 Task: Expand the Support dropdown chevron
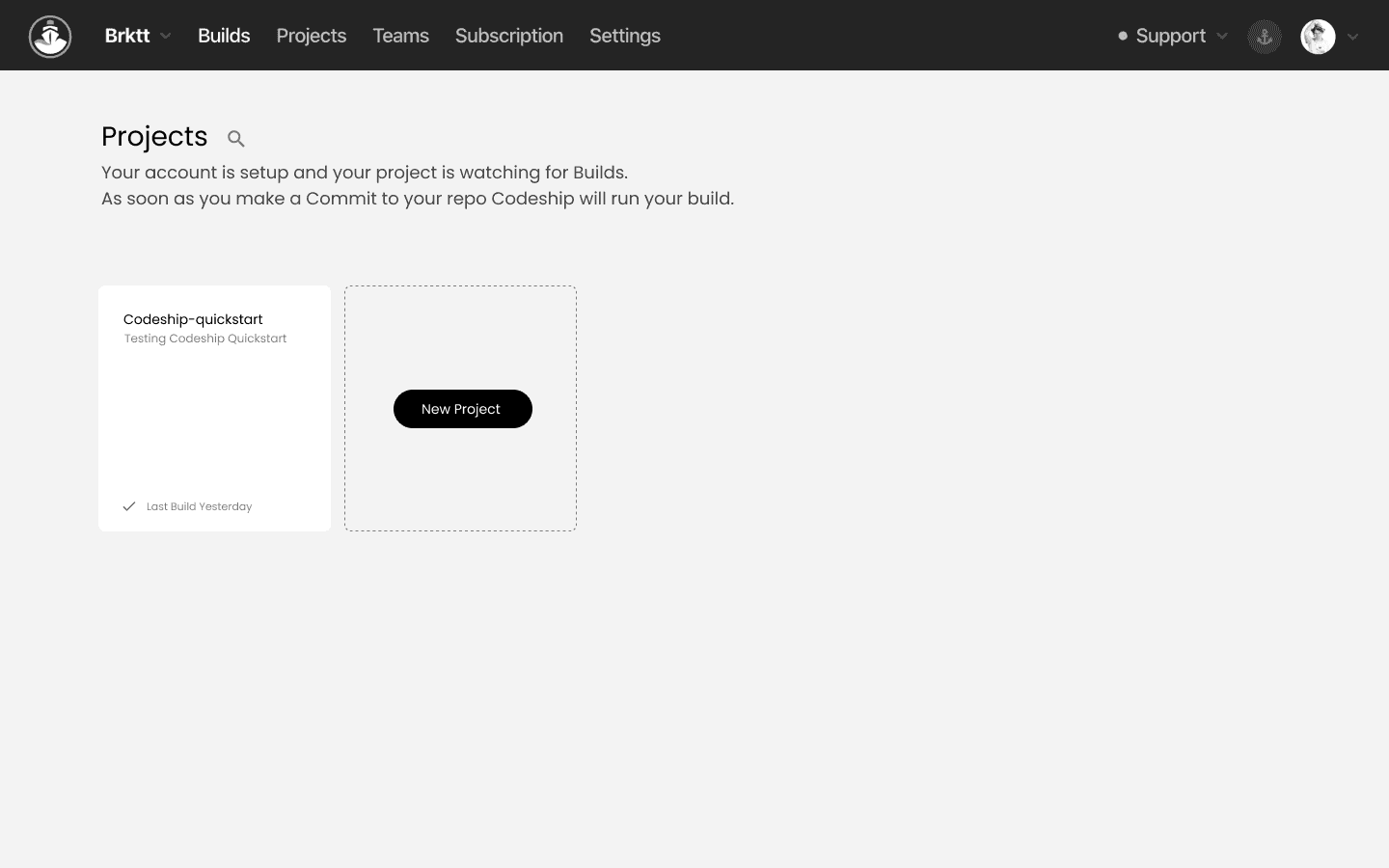(x=1222, y=36)
